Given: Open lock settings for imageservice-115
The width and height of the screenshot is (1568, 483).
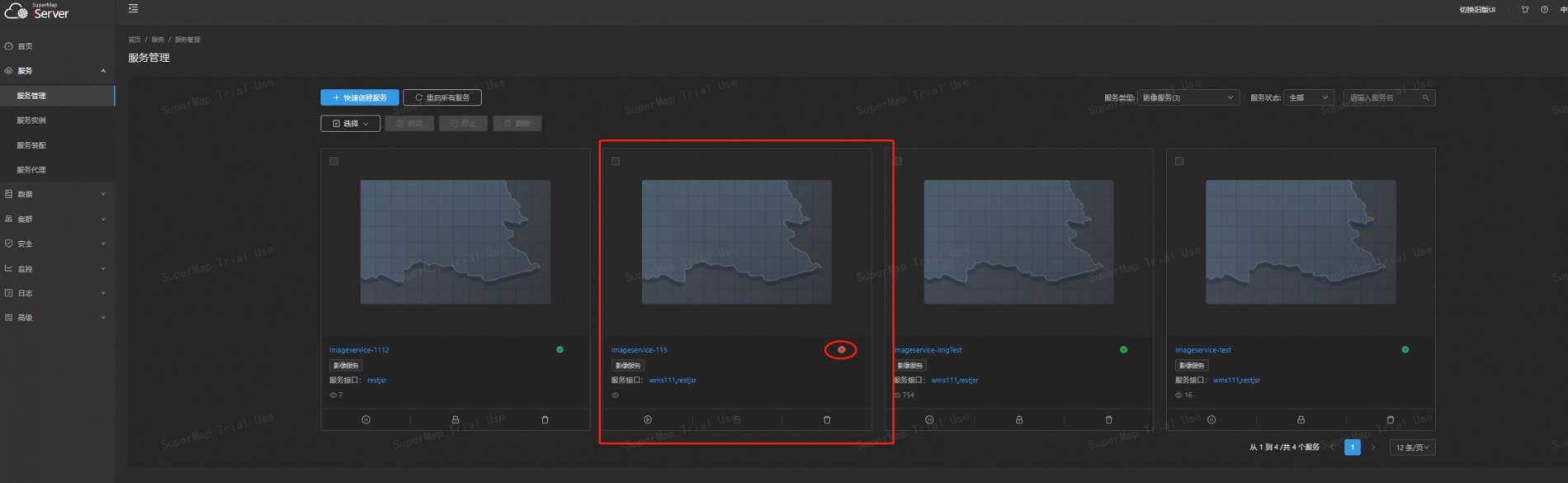Looking at the screenshot, I should [x=737, y=419].
